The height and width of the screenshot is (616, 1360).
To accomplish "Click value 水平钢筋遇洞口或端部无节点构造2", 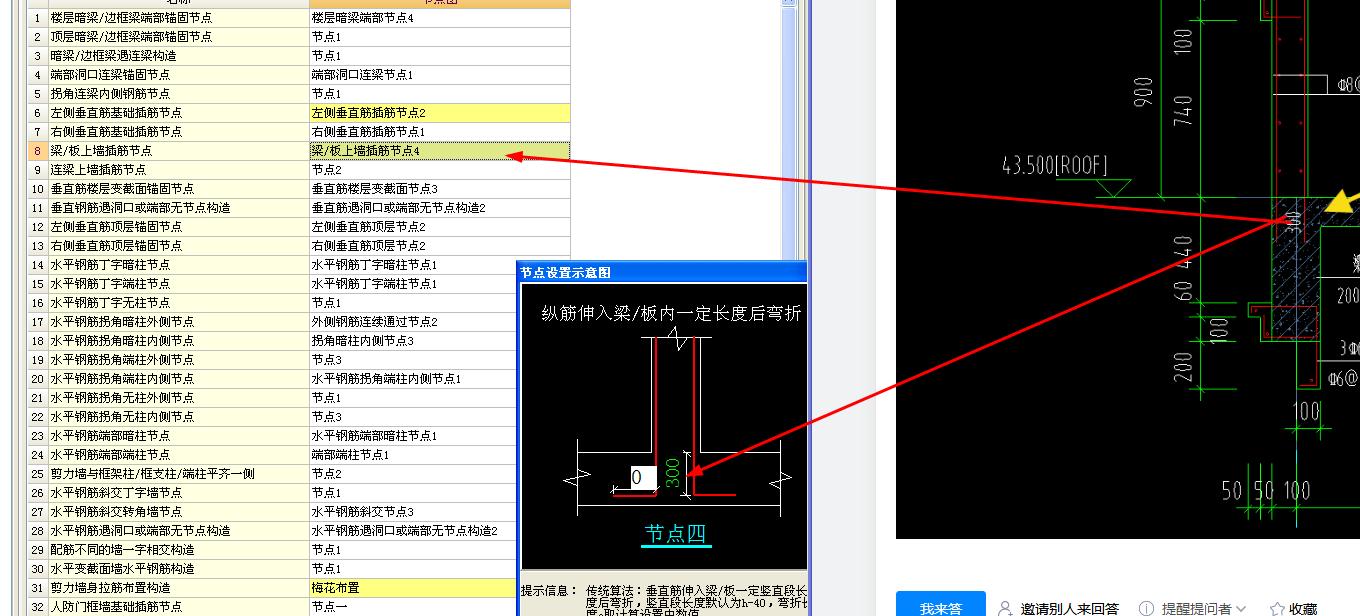I will coord(413,531).
